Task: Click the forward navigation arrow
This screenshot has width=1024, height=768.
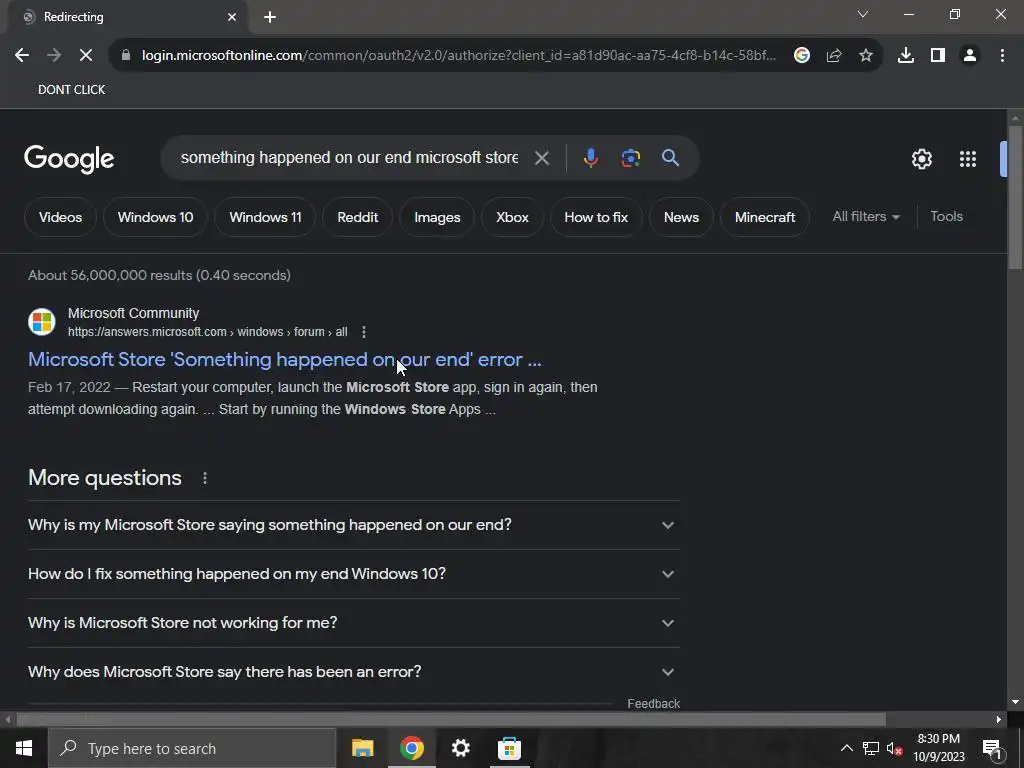Action: [54, 56]
